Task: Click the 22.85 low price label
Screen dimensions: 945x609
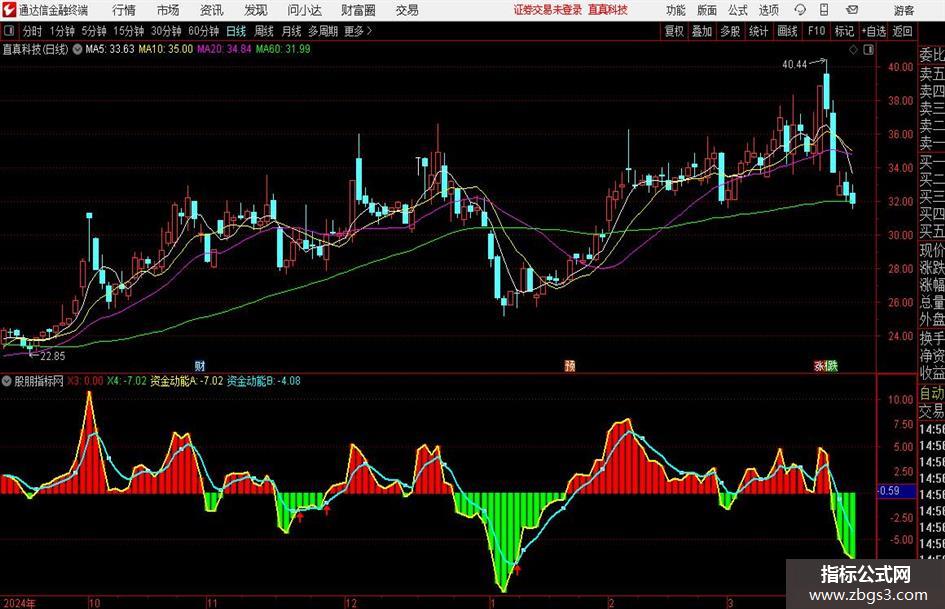Action: pyautogui.click(x=53, y=356)
